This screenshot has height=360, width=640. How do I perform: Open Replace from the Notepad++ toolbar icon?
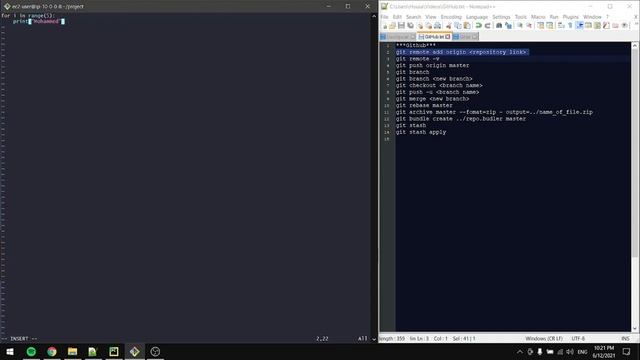tap(508, 26)
